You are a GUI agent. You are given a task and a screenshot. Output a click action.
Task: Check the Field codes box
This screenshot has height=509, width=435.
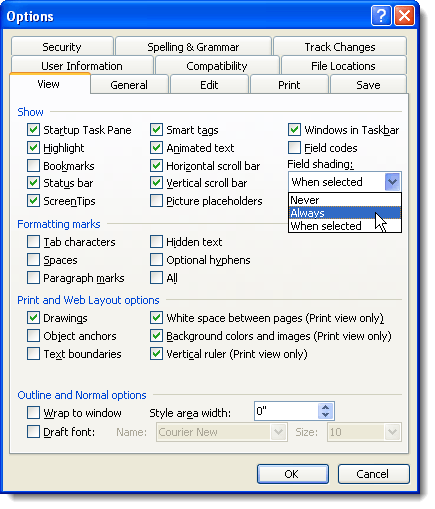point(294,148)
